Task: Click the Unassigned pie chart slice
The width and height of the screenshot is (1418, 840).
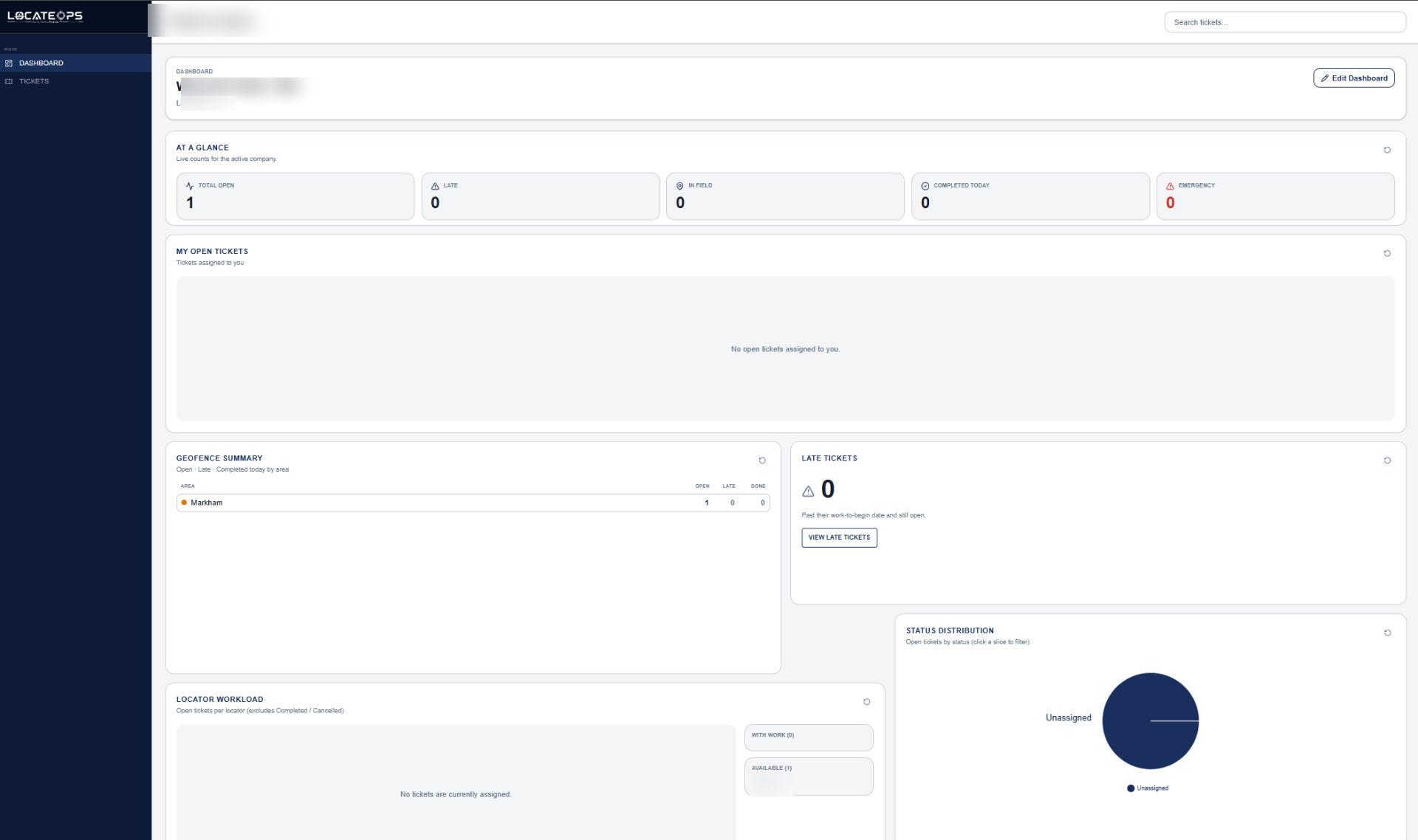Action: coord(1150,720)
